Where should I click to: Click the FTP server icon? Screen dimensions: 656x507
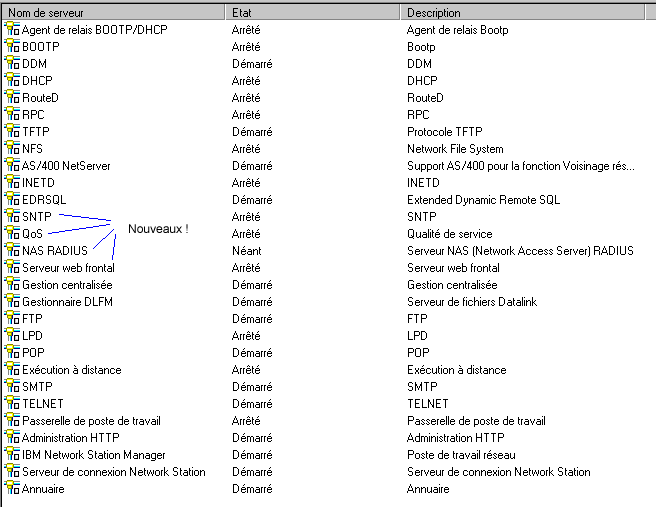[x=12, y=318]
